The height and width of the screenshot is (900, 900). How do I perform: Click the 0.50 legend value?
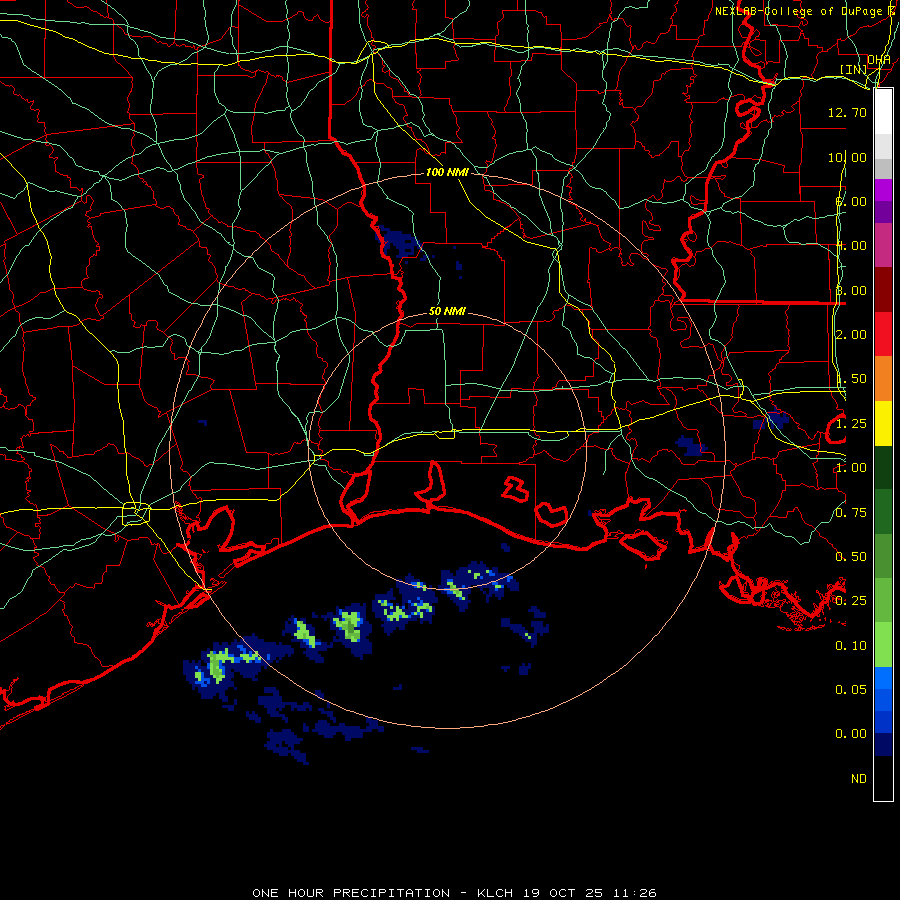click(851, 557)
